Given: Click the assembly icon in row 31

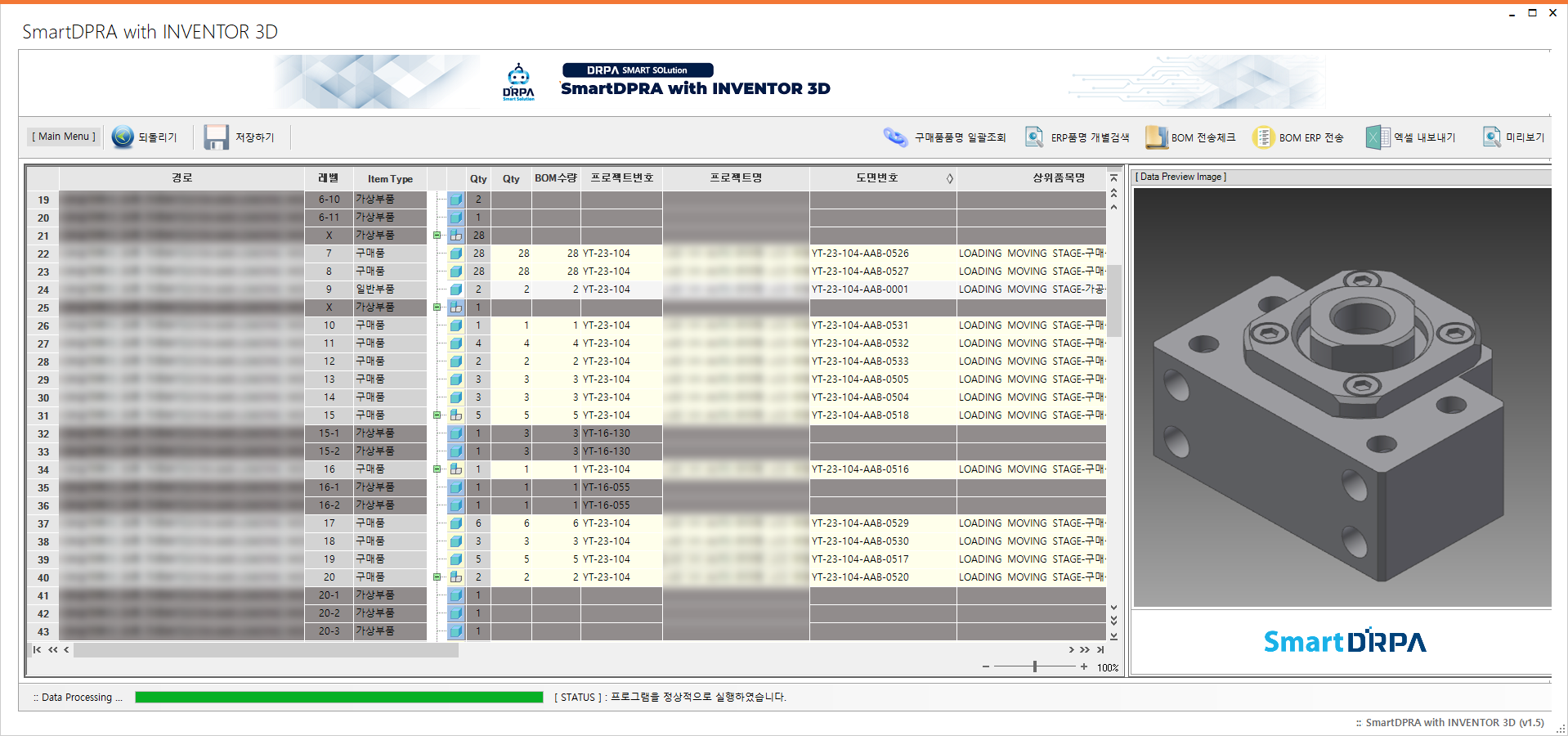Looking at the screenshot, I should click(456, 415).
